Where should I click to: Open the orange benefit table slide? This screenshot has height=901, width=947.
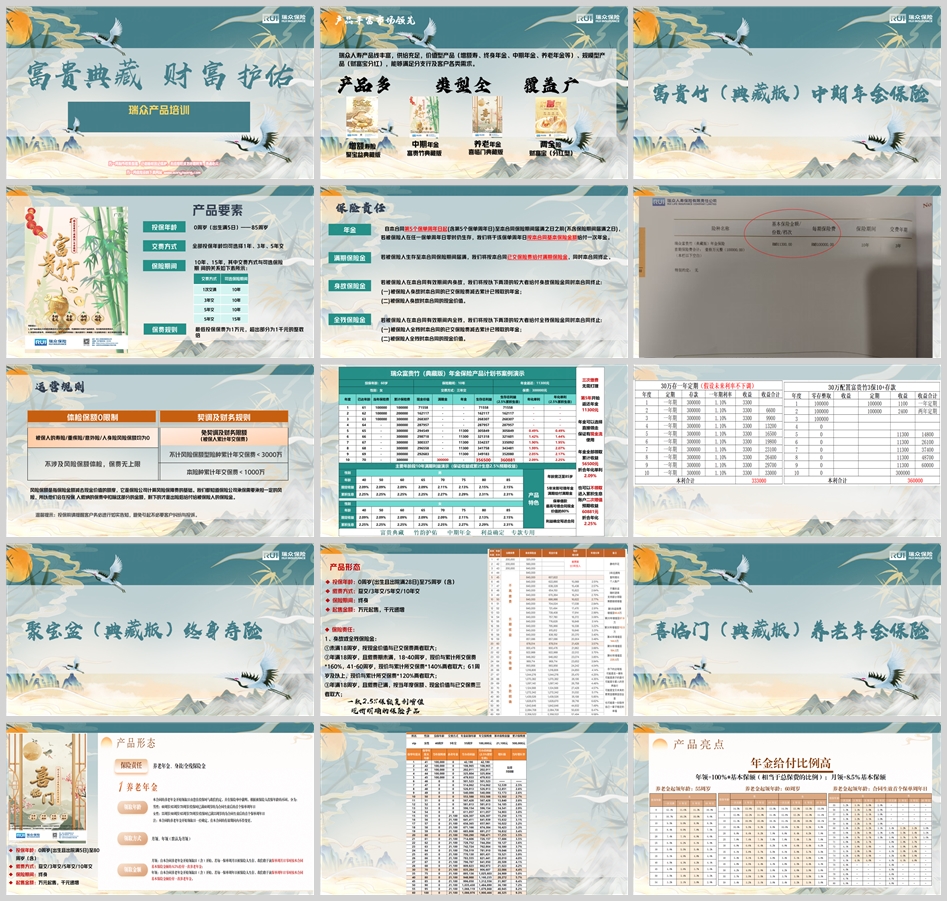(474, 808)
